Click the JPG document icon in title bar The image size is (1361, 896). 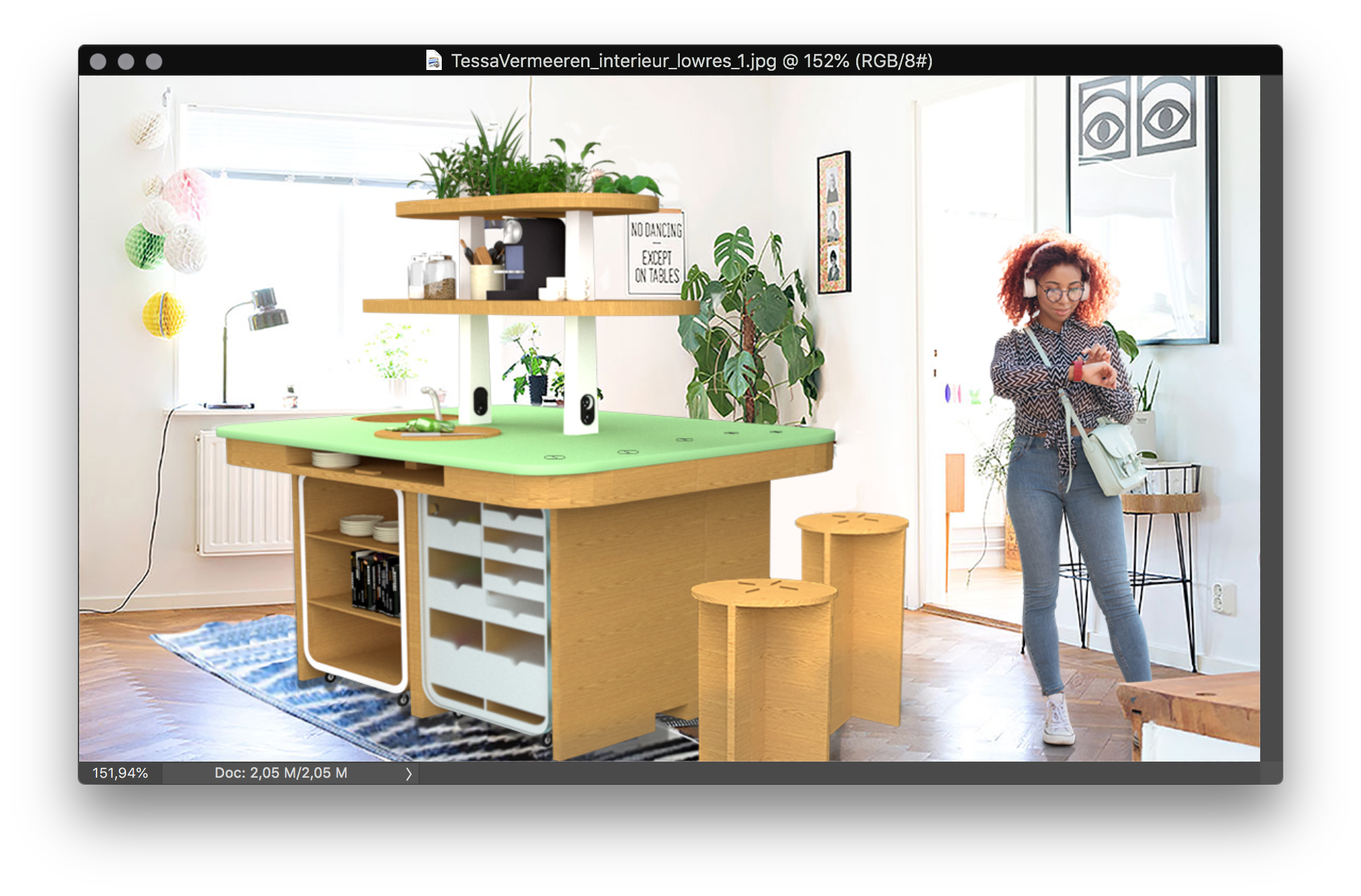pyautogui.click(x=434, y=61)
